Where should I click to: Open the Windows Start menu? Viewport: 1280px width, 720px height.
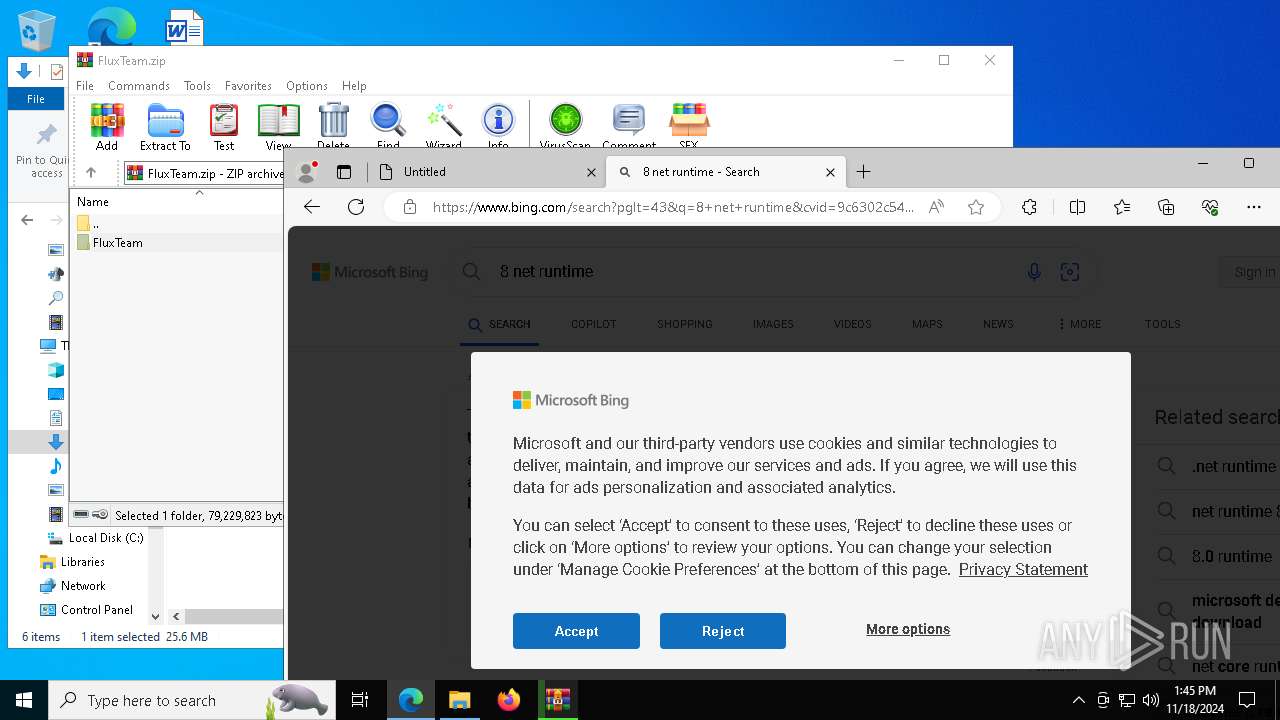point(24,700)
